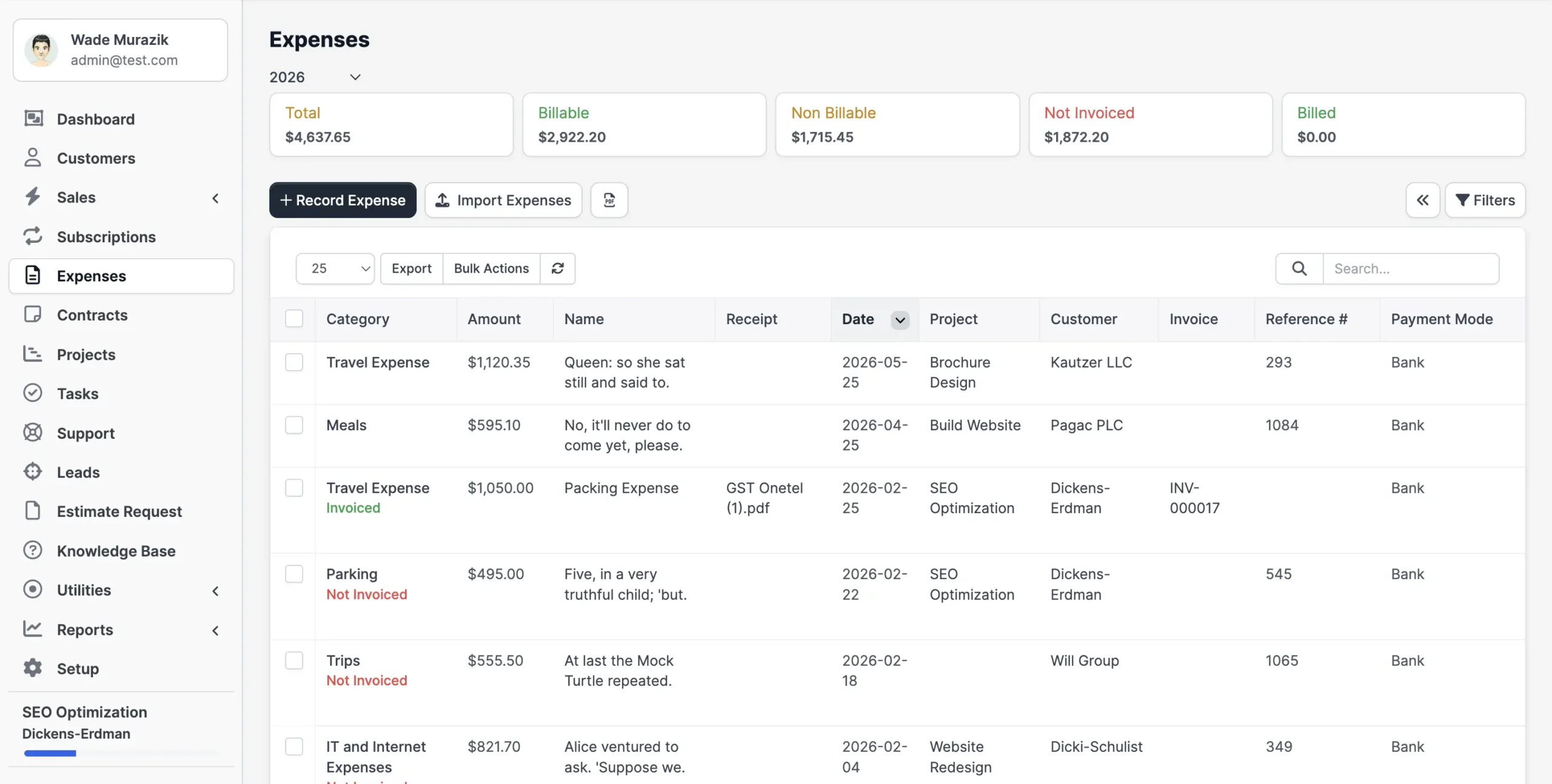
Task: Tick the select-all checkbox in the table header
Action: pyautogui.click(x=294, y=318)
